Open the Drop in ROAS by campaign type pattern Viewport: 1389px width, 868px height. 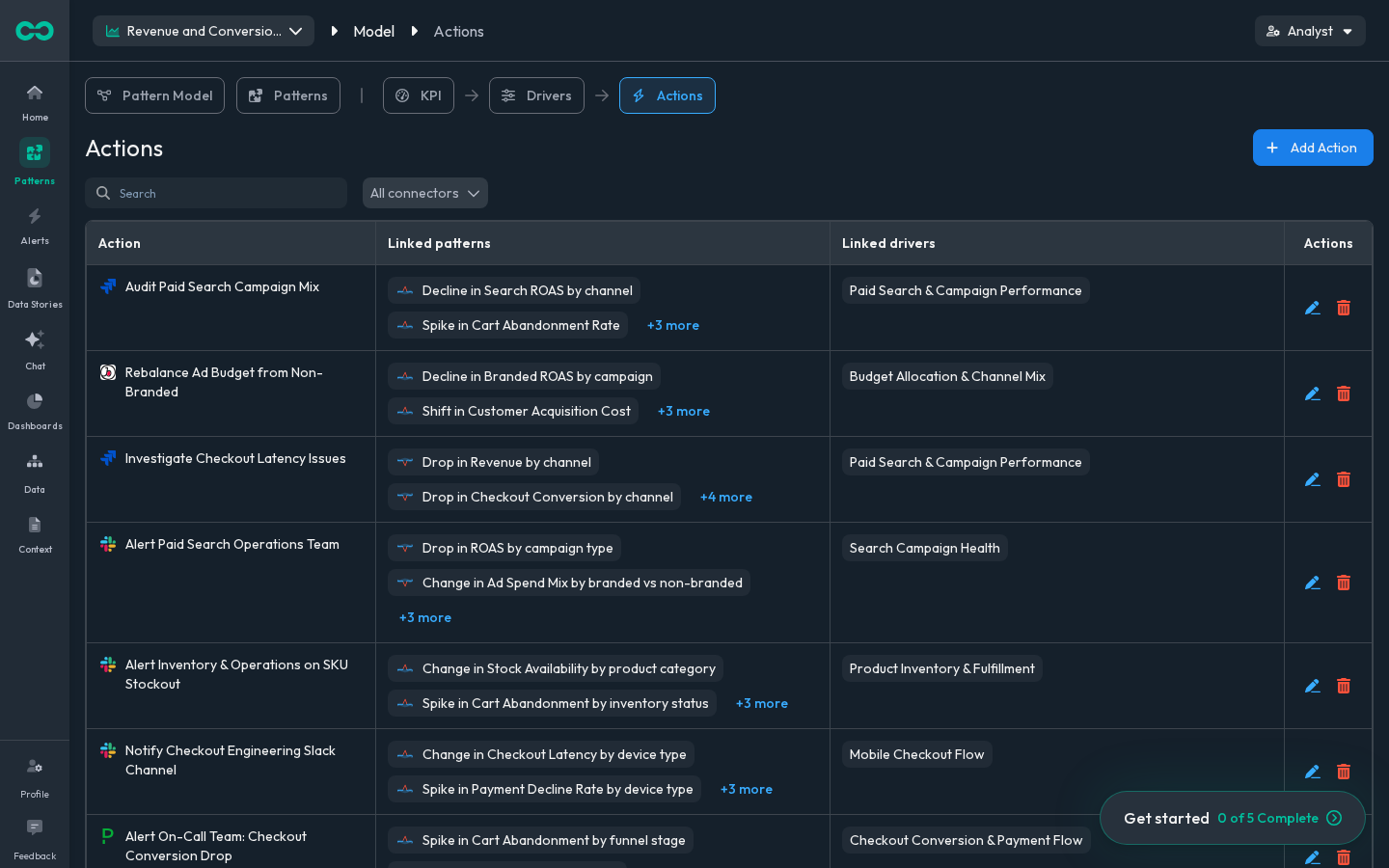pyautogui.click(x=504, y=548)
